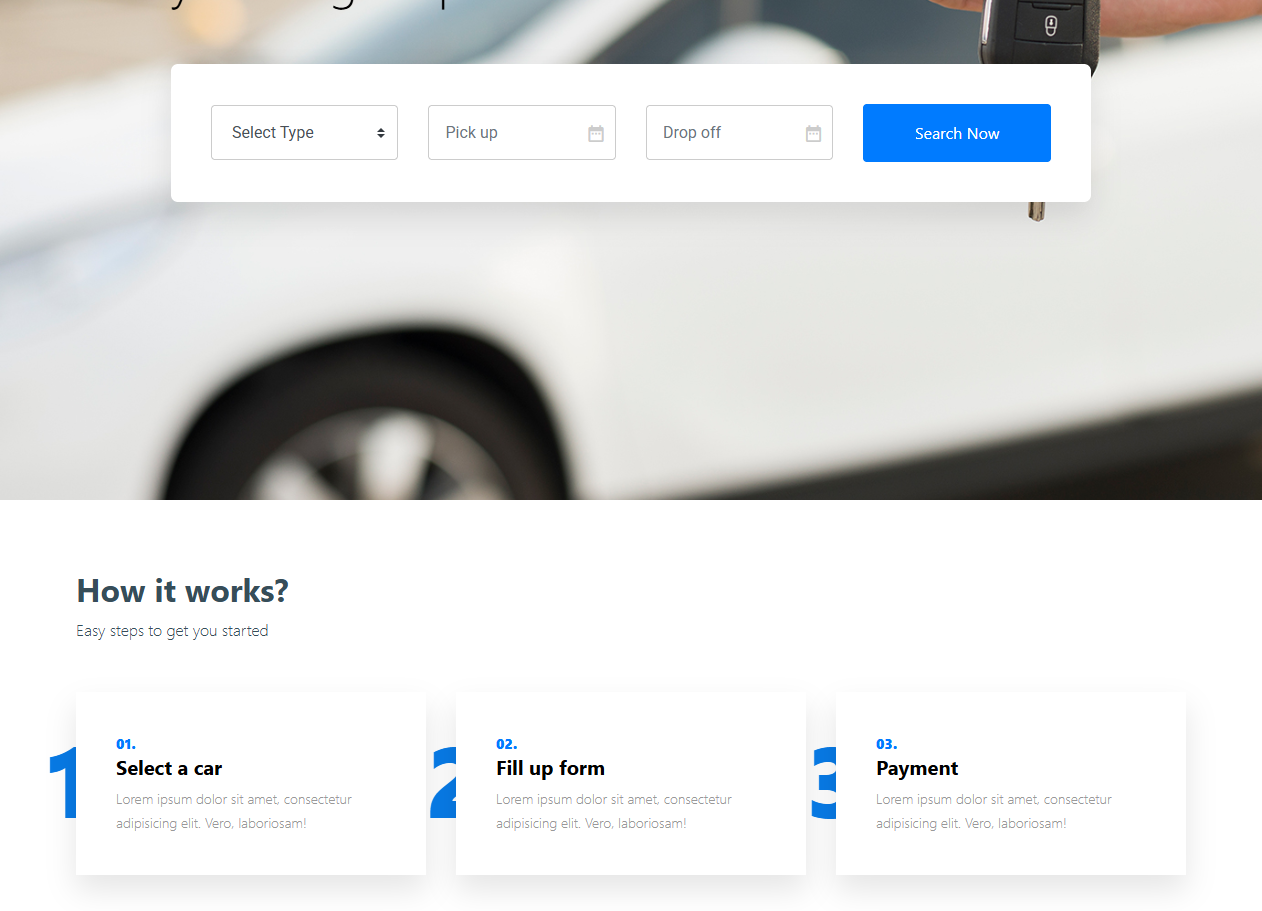Click the Payment card description text

click(994, 811)
